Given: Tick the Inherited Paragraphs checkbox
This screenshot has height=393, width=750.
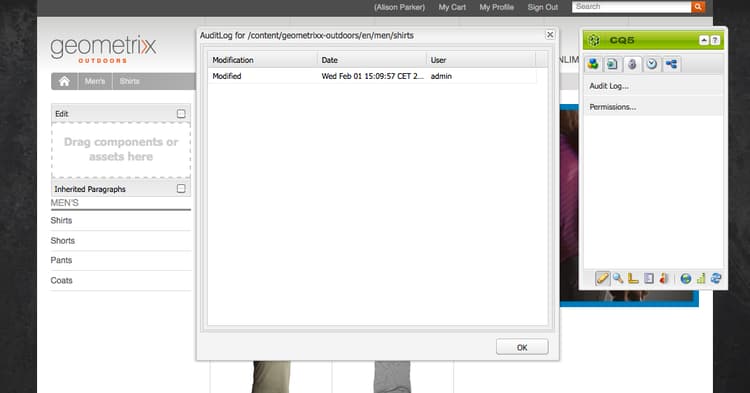Looking at the screenshot, I should [x=181, y=189].
